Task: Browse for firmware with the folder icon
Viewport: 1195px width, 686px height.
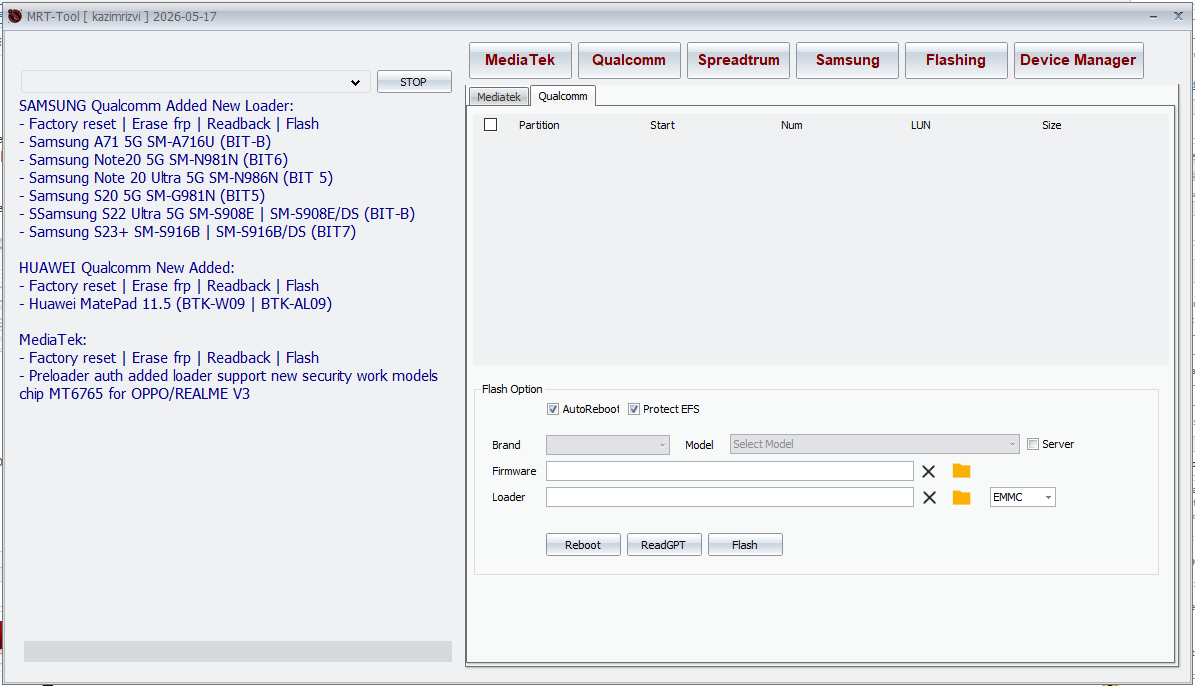Action: click(x=961, y=471)
